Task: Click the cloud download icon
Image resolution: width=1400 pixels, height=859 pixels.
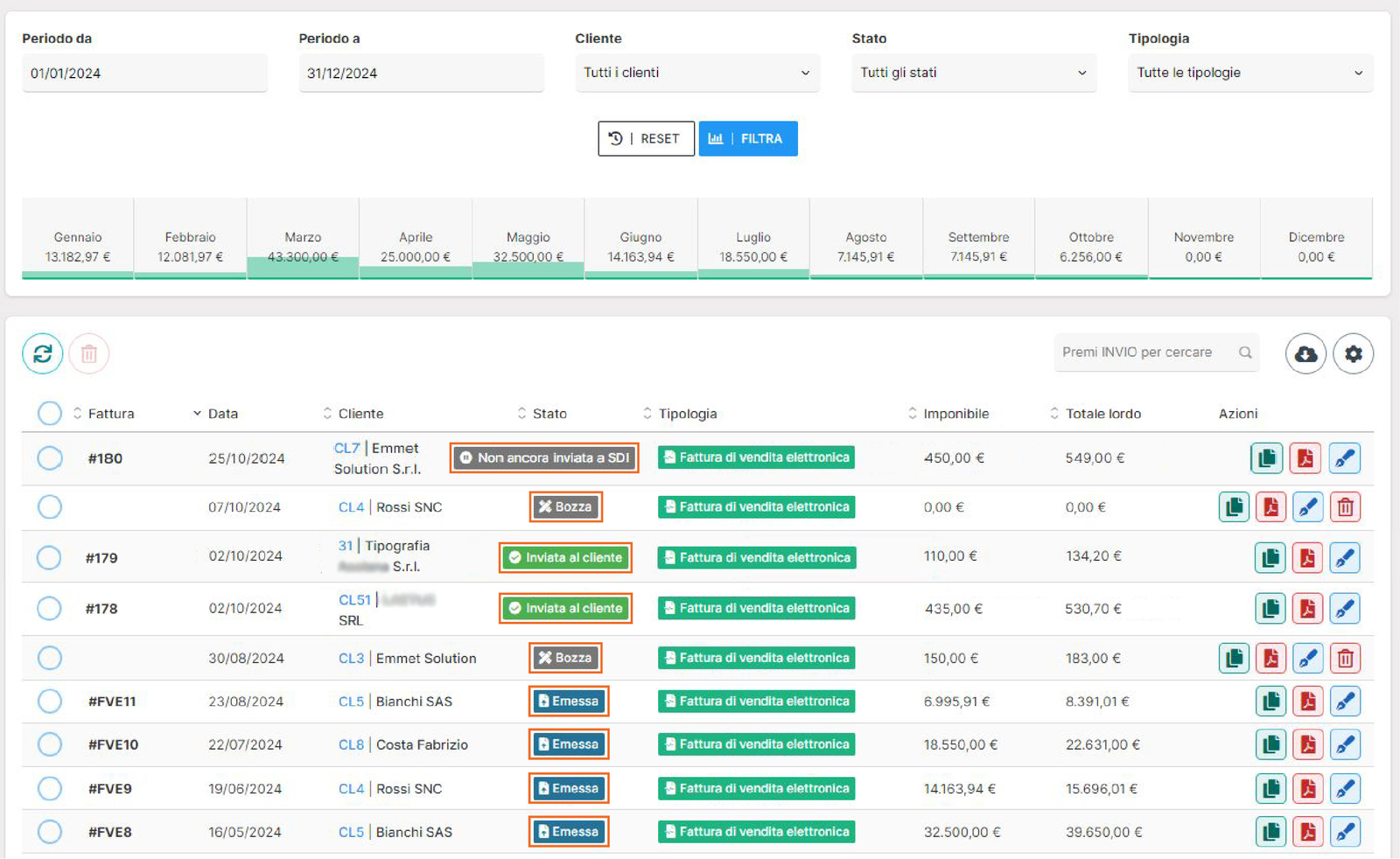Action: tap(1305, 354)
